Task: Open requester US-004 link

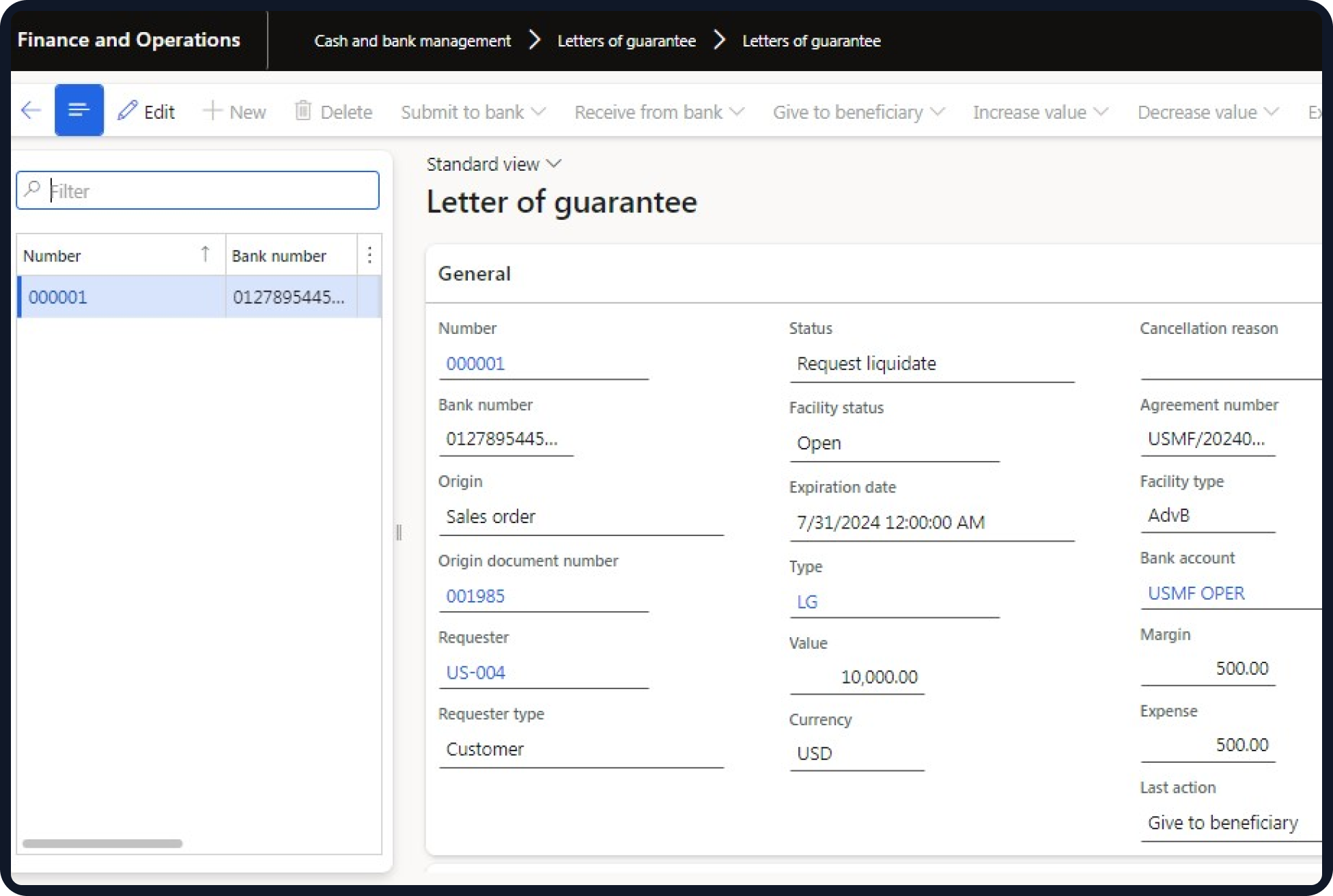Action: tap(475, 672)
